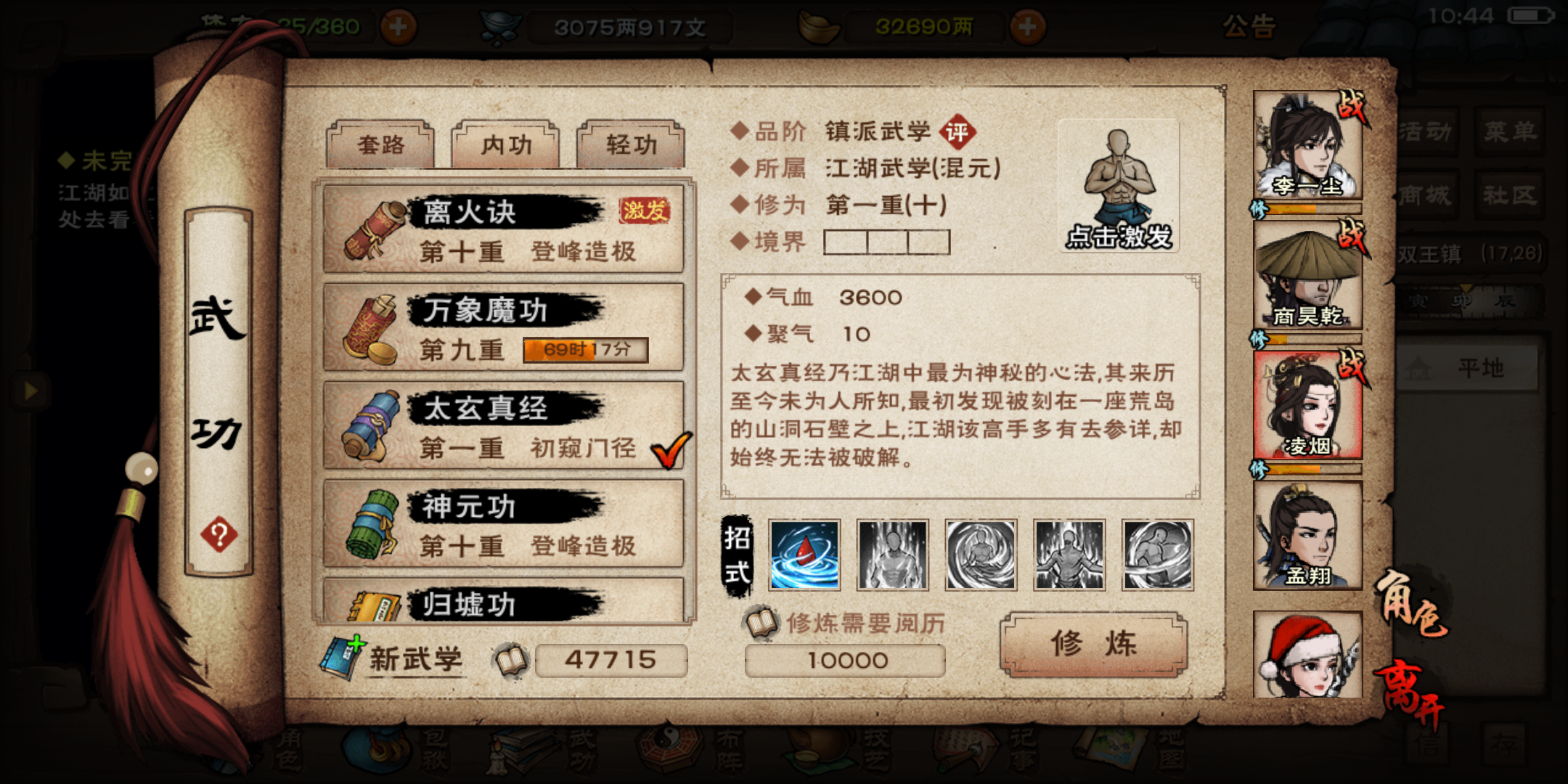Select the blue water-drop skill icon
This screenshot has width=1568, height=784.
804,555
